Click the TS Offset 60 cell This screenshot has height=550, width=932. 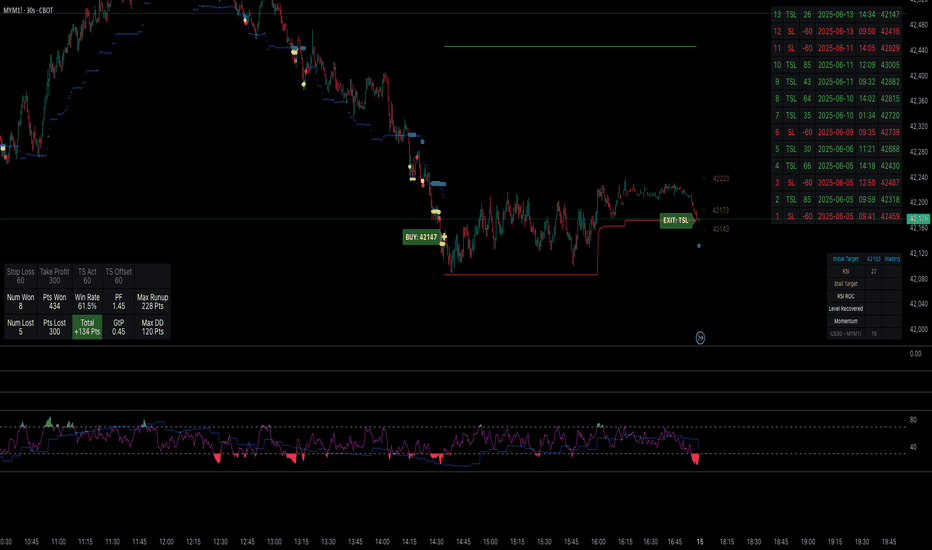pyautogui.click(x=118, y=276)
